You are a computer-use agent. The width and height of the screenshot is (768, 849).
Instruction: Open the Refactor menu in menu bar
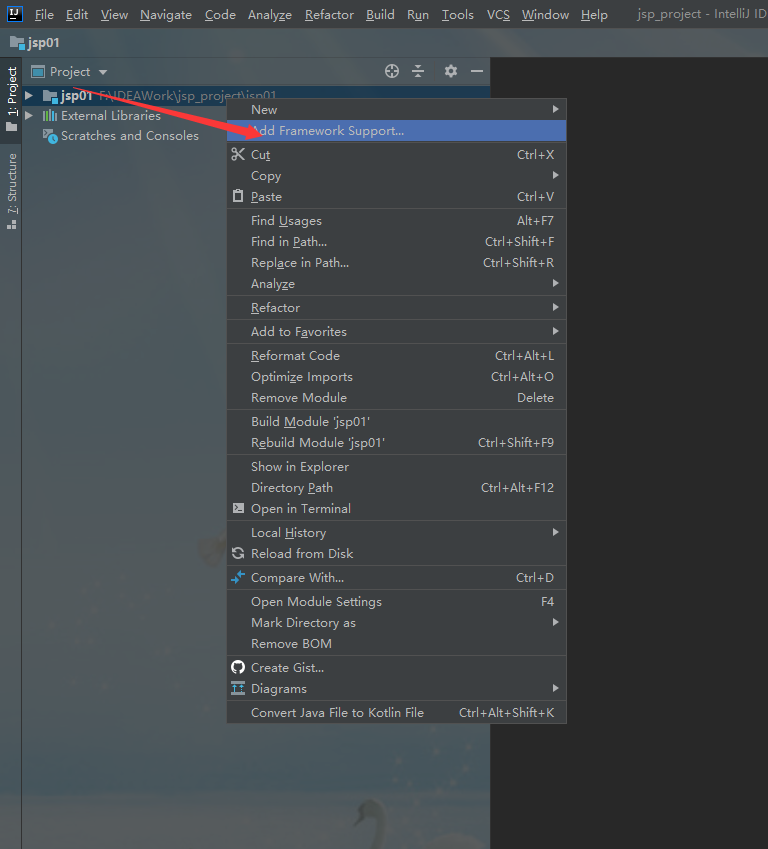click(x=329, y=15)
